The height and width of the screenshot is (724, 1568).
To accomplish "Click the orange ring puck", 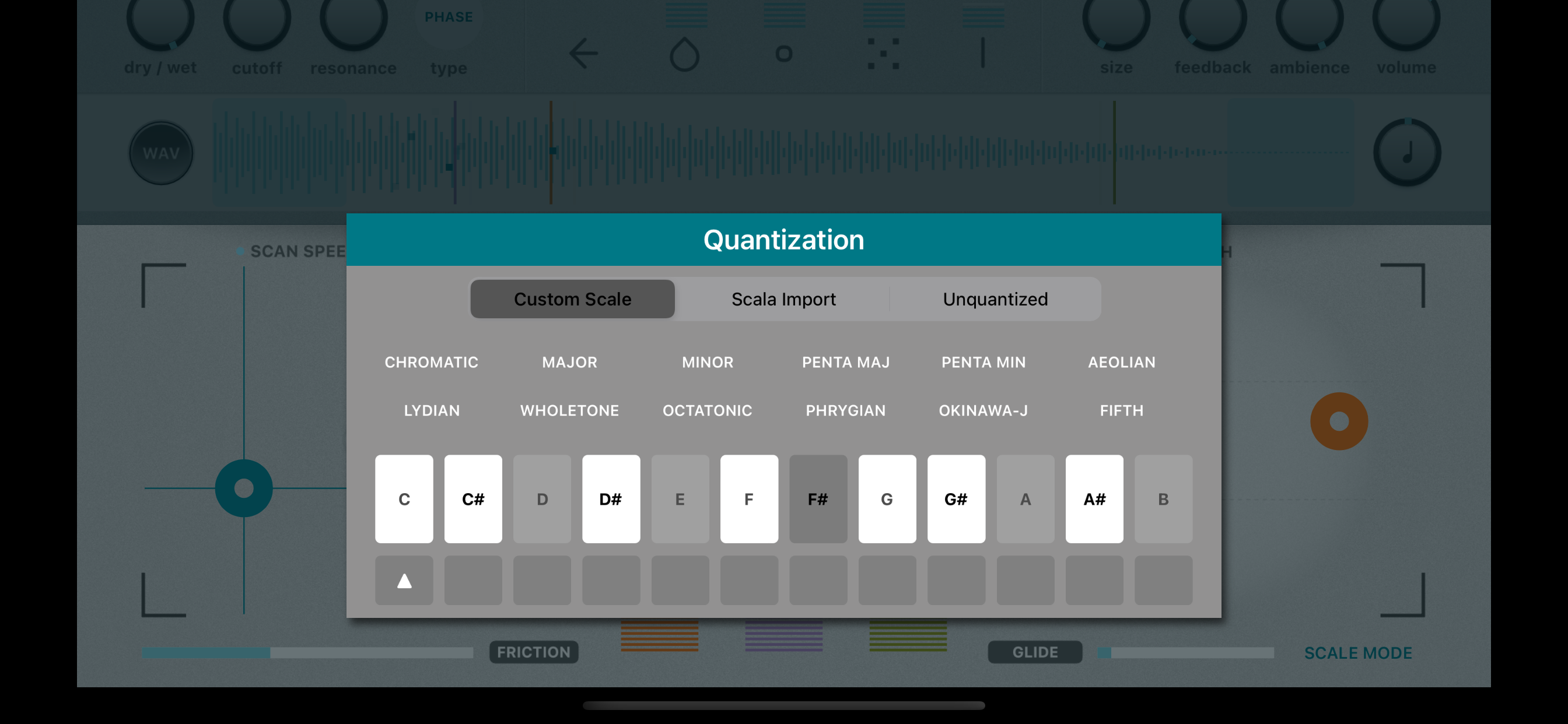I will (1339, 421).
